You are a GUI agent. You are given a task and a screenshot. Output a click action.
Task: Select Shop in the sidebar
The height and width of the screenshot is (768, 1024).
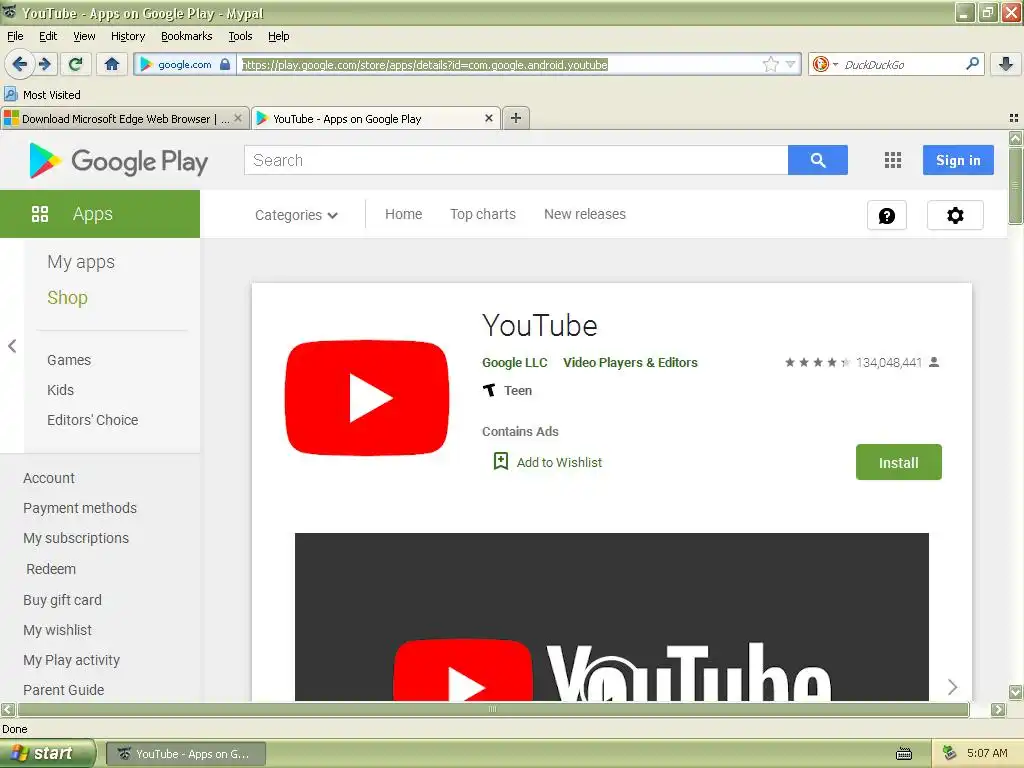click(x=67, y=298)
